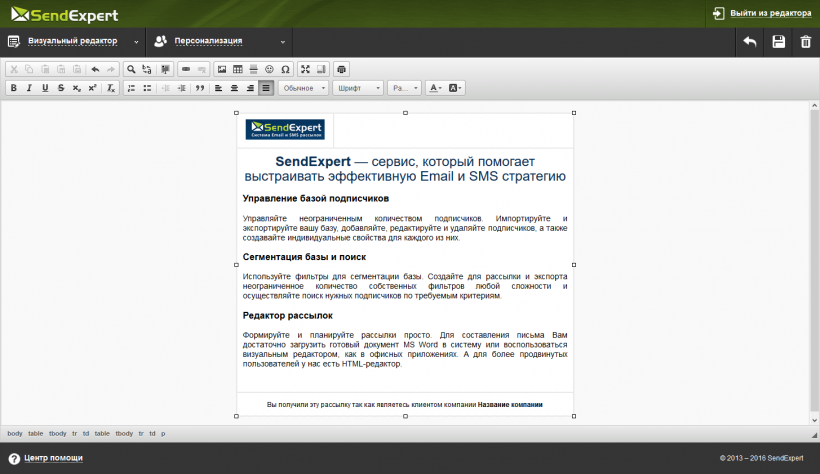Screen dimensions: 820x474
Task: Click the Select All icon
Action: coord(165,69)
